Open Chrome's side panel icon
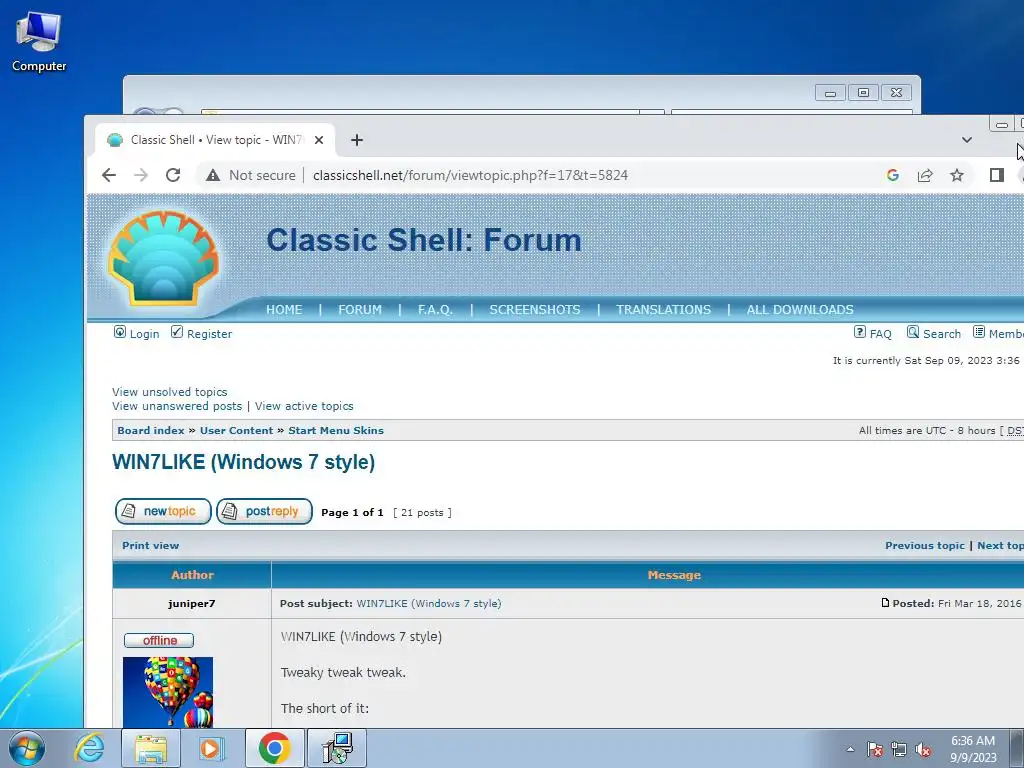This screenshot has height=768, width=1024. tap(997, 175)
